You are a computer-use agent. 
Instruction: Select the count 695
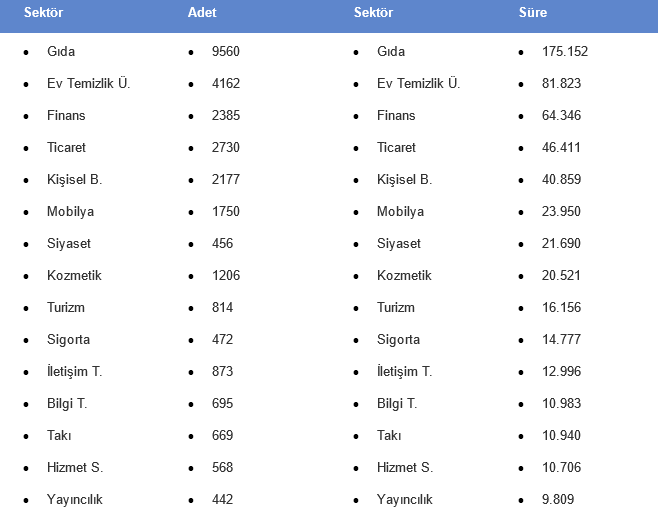[x=222, y=403]
